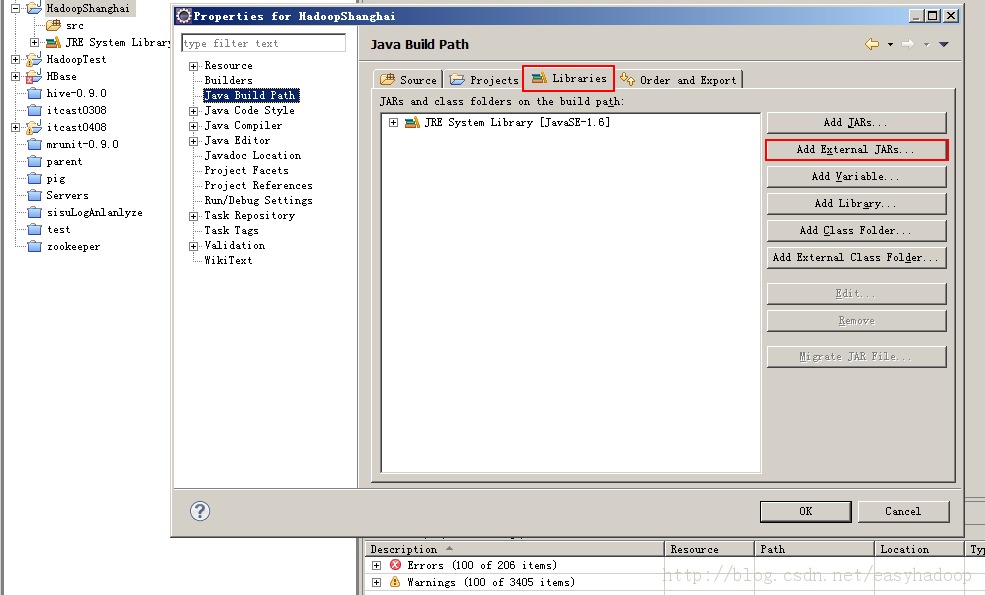Image resolution: width=985 pixels, height=595 pixels.
Task: Click the help question mark icon
Action: point(200,511)
